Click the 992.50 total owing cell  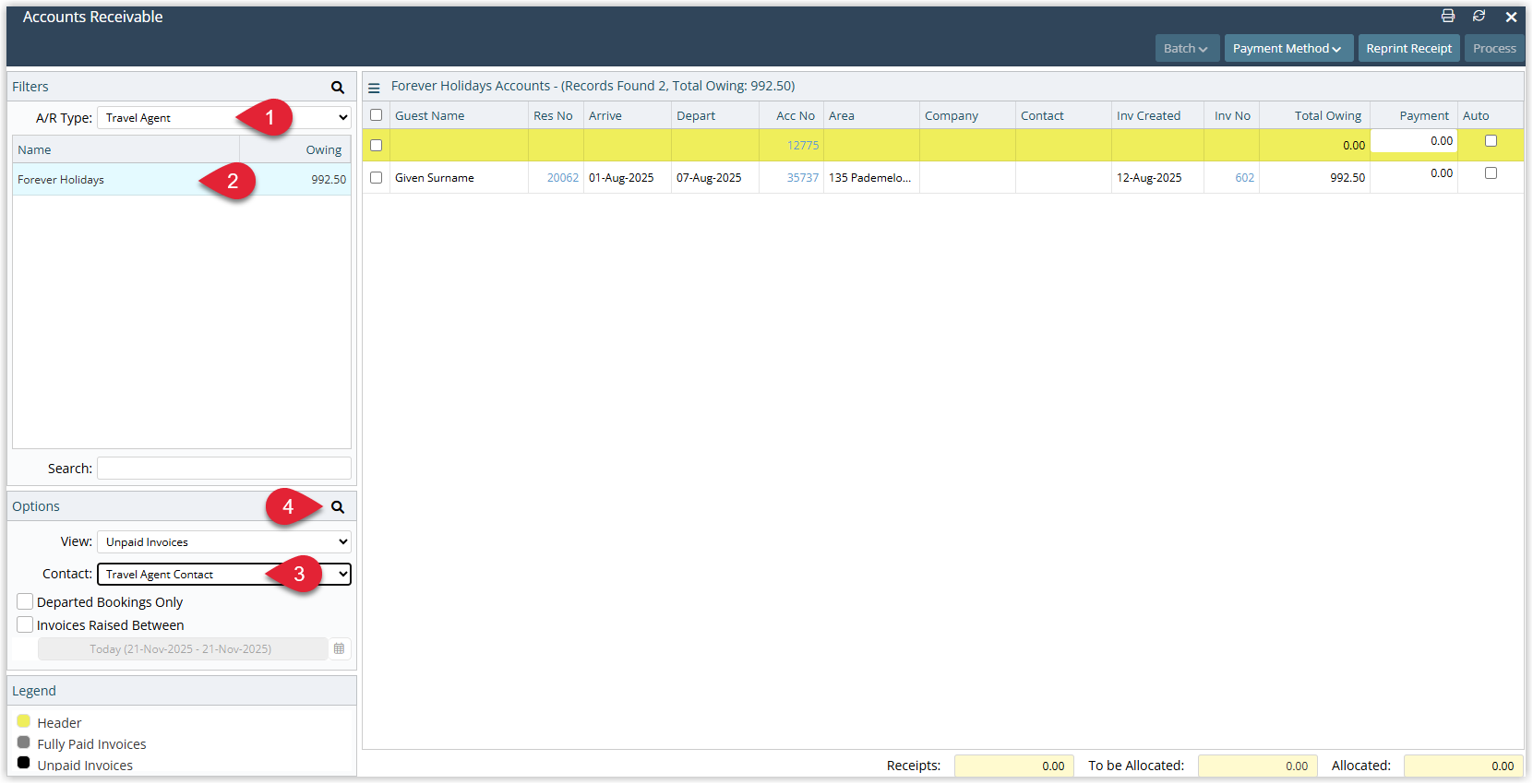pos(1314,178)
